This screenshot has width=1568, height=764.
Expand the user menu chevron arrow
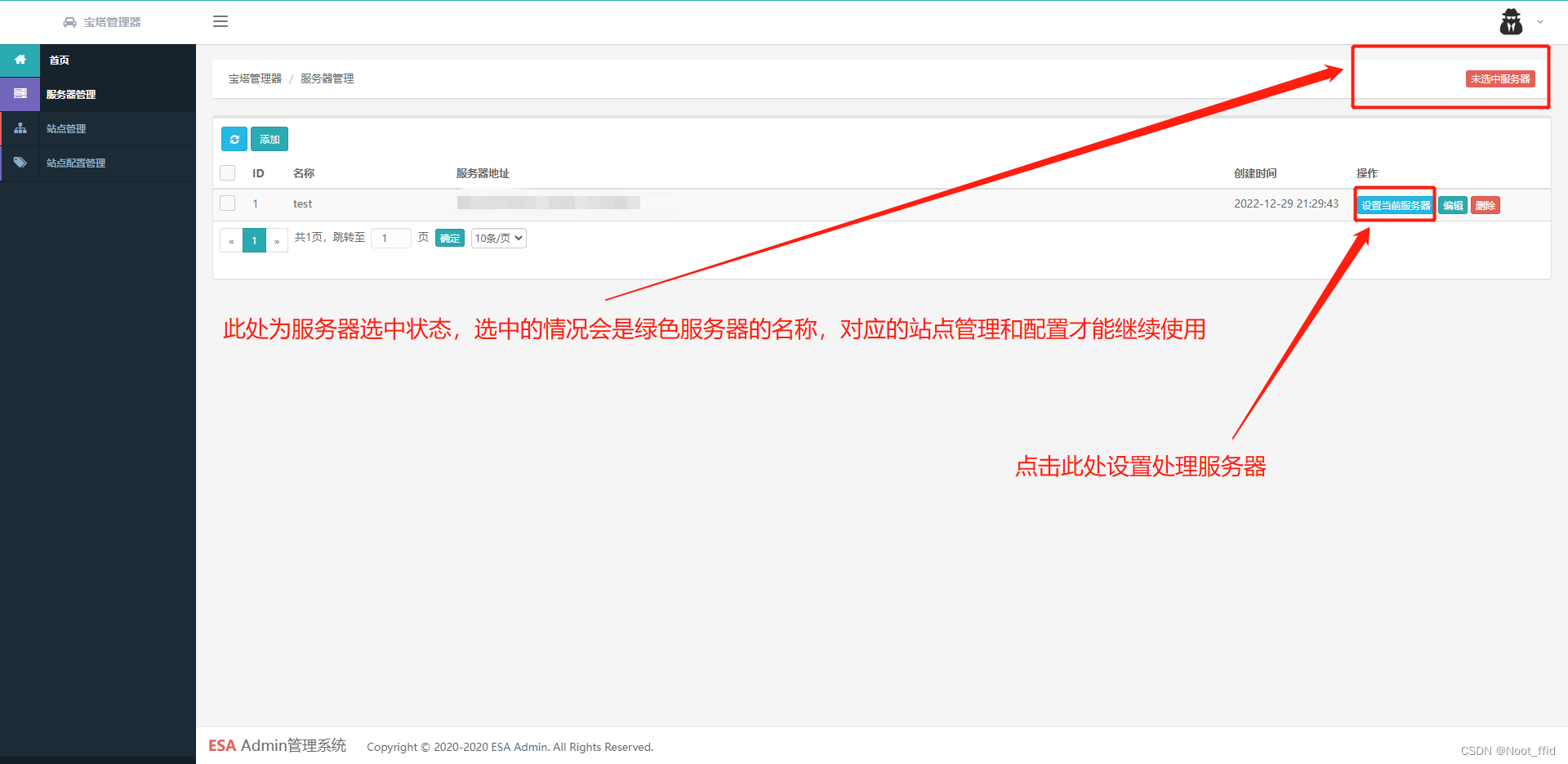click(x=1540, y=22)
